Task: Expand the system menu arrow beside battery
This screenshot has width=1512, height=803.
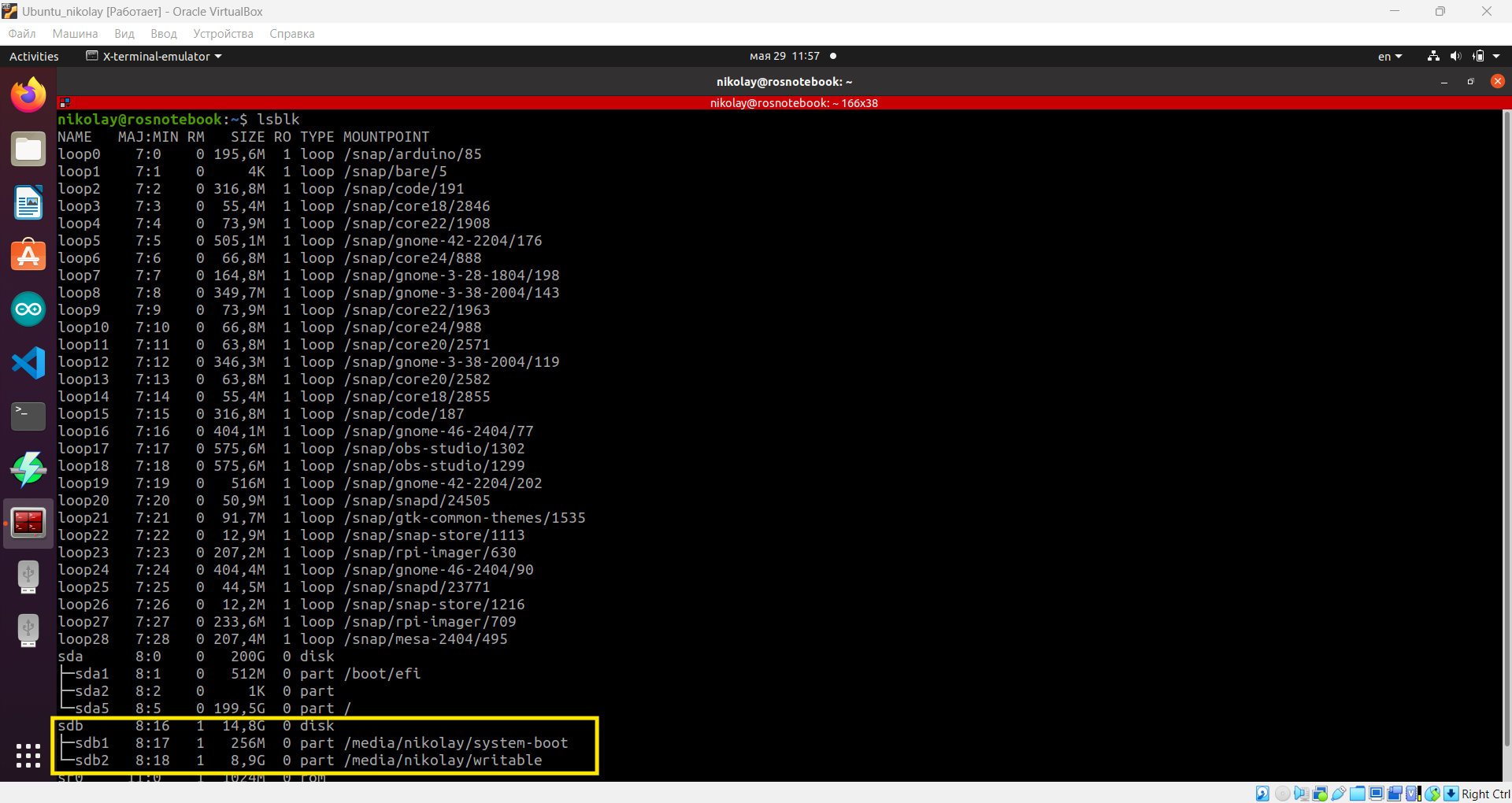Action: pos(1496,56)
